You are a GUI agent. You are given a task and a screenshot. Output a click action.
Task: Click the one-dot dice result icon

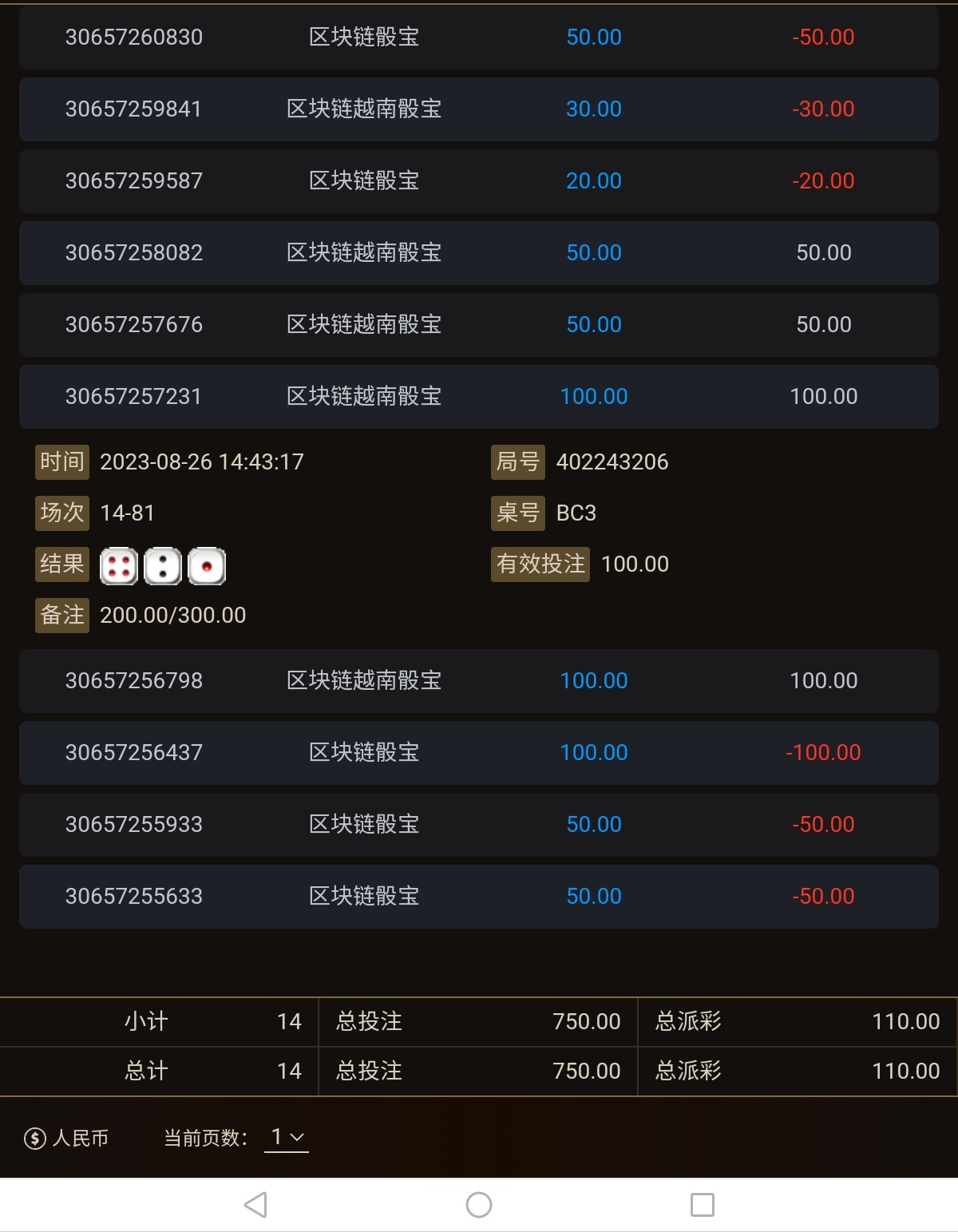(x=207, y=567)
